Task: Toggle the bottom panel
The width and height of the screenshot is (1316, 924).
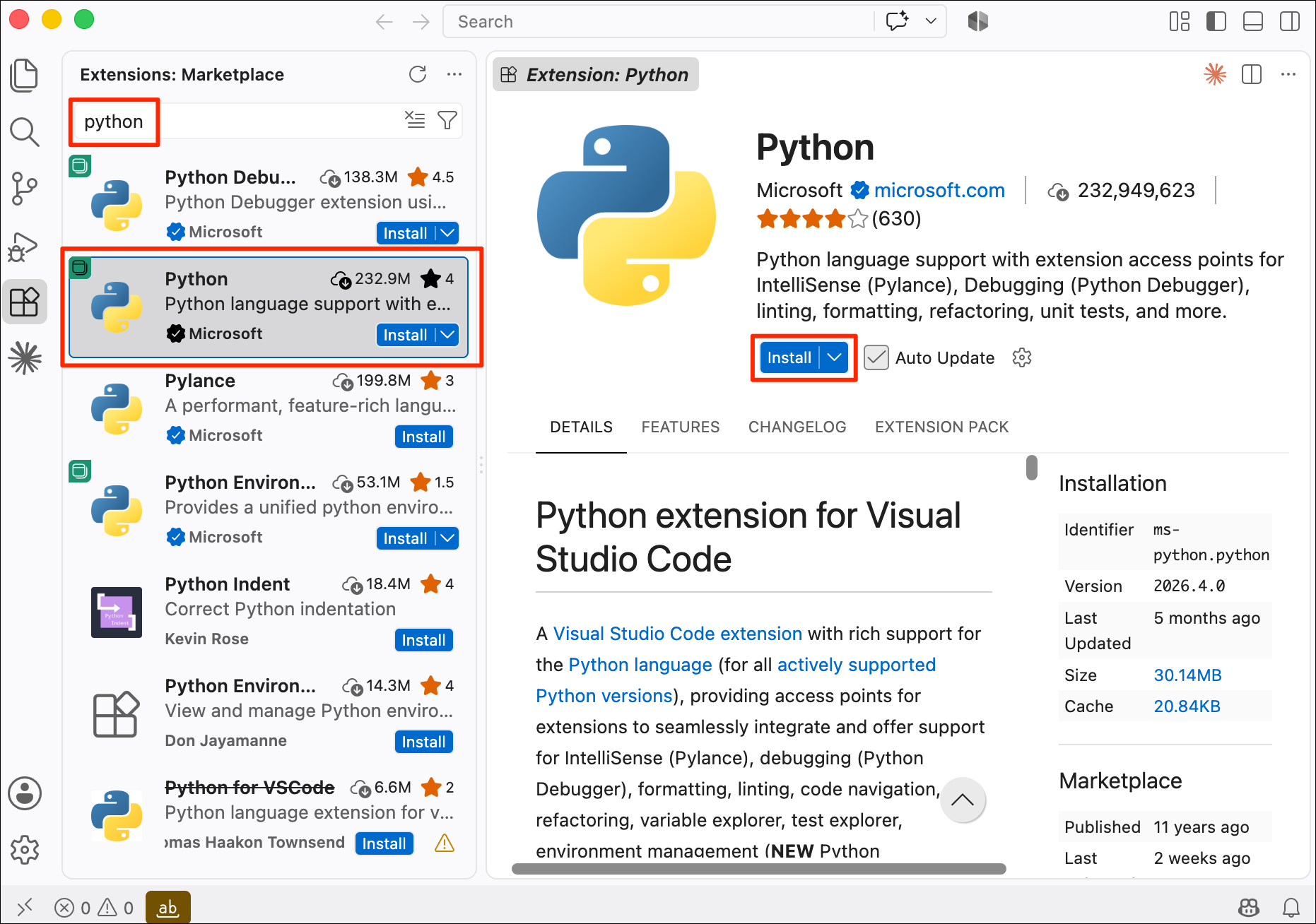Action: [1253, 21]
